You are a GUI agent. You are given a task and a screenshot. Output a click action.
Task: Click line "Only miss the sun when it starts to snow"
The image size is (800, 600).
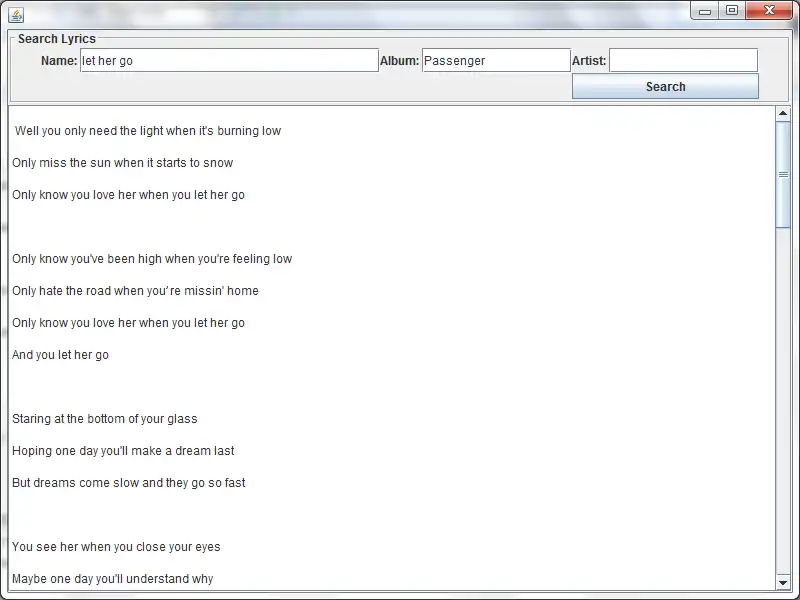tap(122, 163)
